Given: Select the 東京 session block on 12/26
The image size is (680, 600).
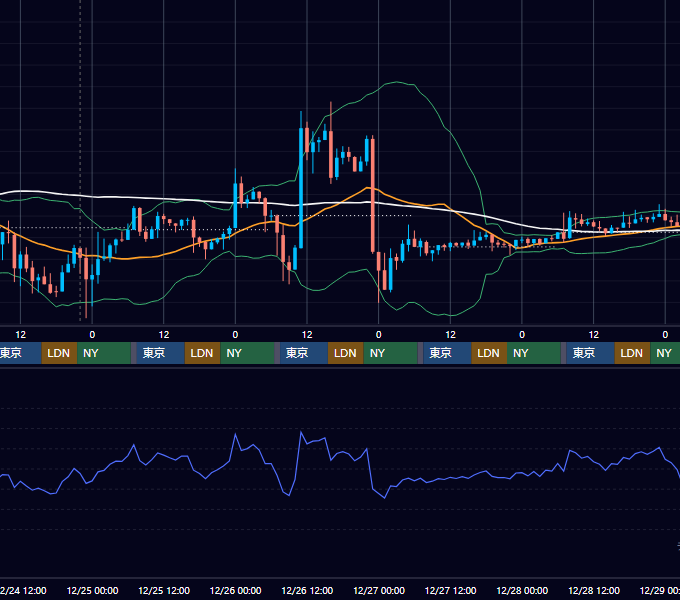Looking at the screenshot, I should [x=304, y=353].
